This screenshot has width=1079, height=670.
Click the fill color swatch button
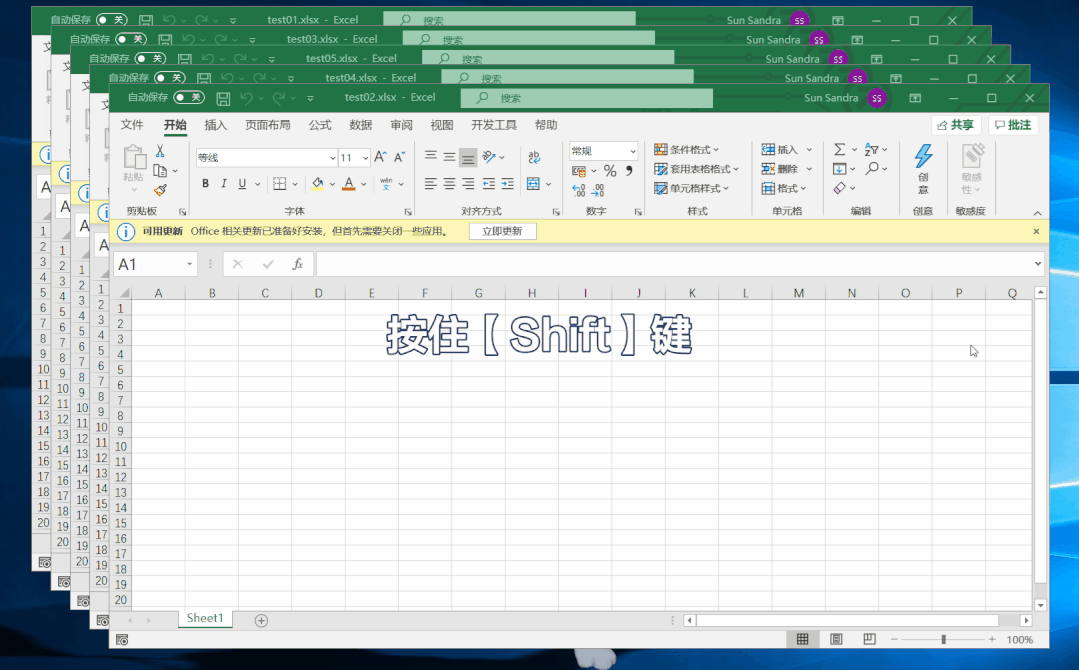[x=317, y=184]
